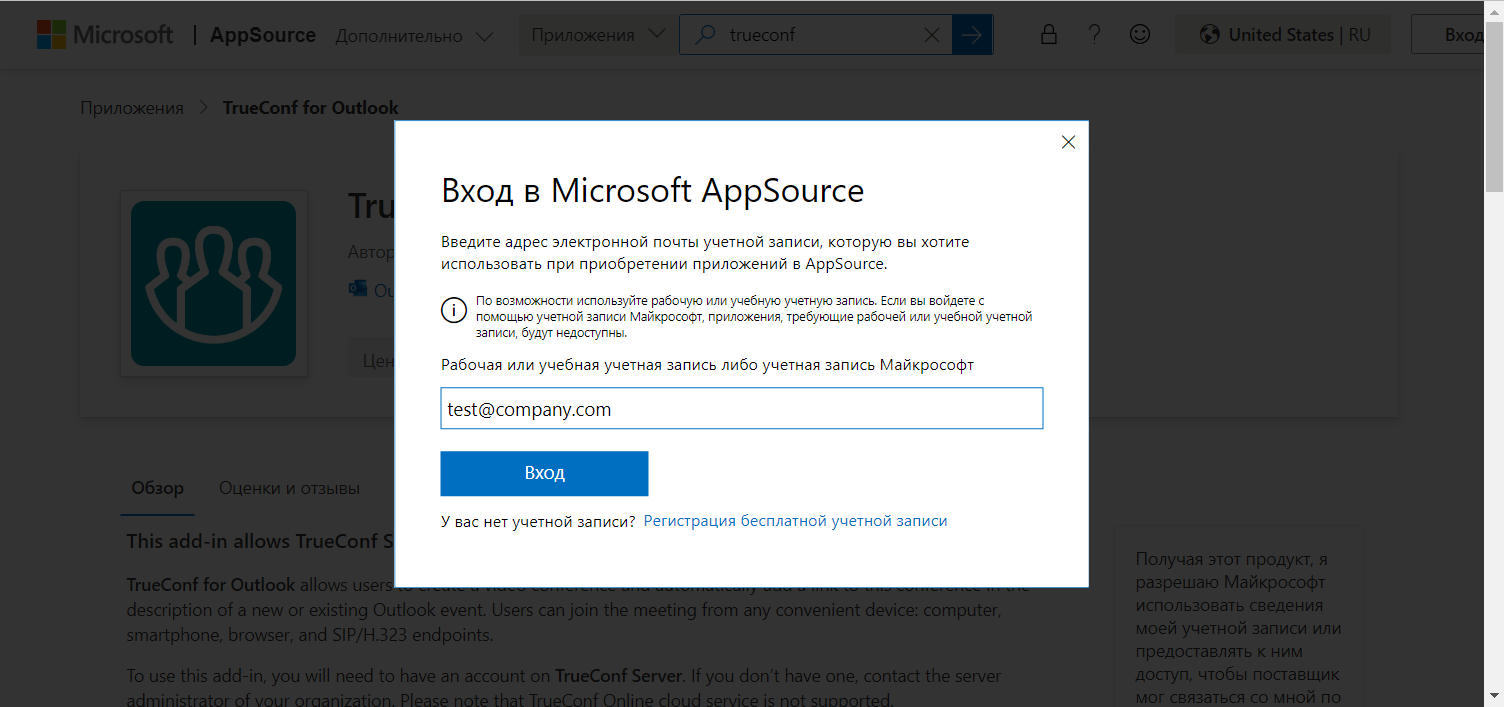
Task: Close the sign-in dialog
Action: pos(1068,142)
